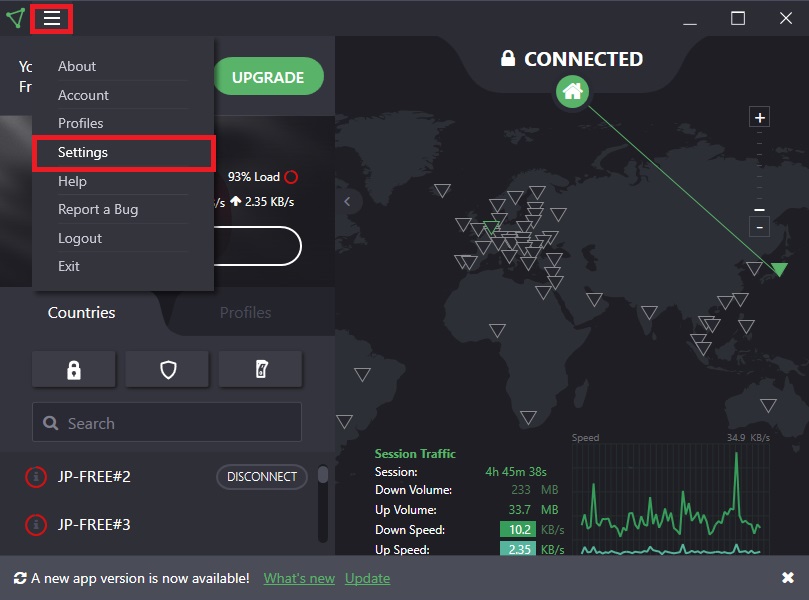Click the lock icon beside CONNECTED

[x=508, y=58]
